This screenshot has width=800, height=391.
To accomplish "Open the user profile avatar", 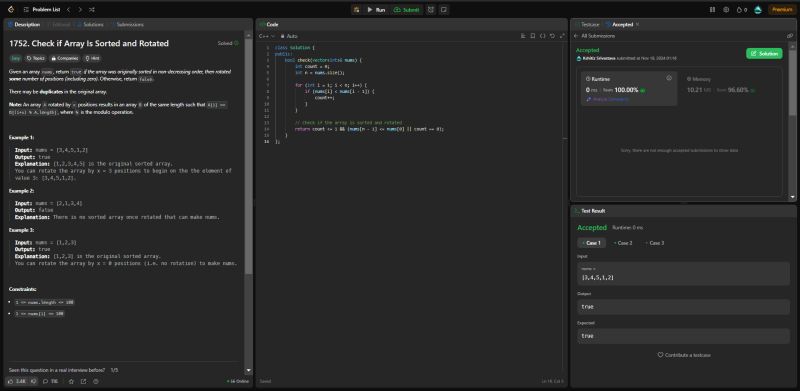I will (x=758, y=10).
